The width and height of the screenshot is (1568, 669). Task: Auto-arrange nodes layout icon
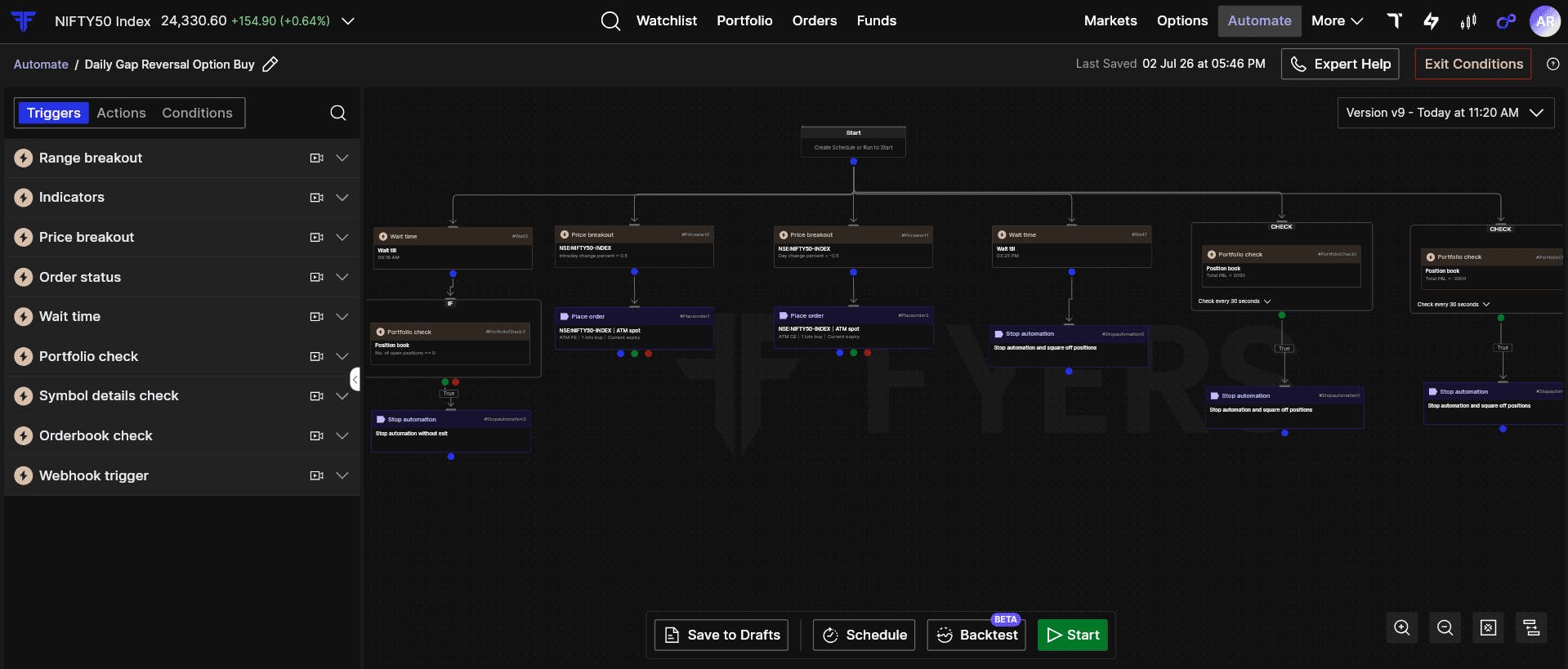tap(1532, 627)
